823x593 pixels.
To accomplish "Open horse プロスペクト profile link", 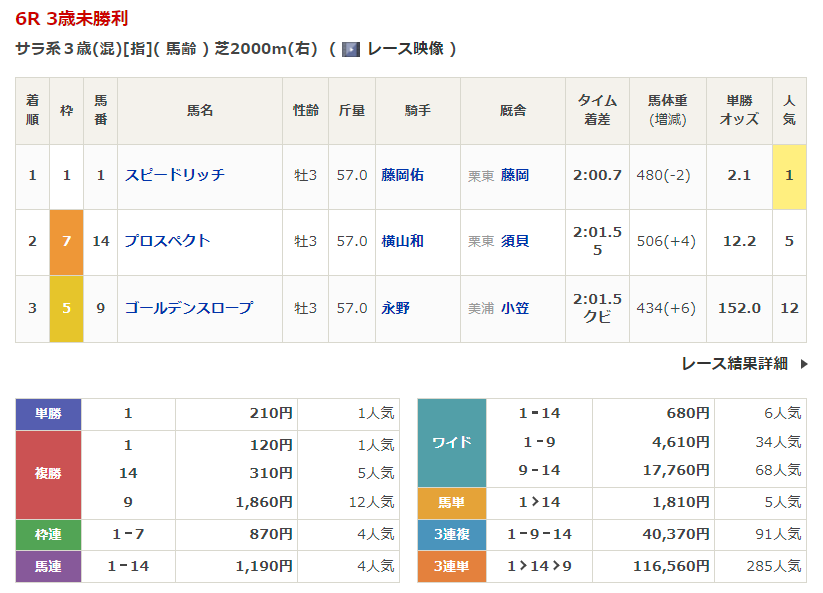I will point(168,241).
